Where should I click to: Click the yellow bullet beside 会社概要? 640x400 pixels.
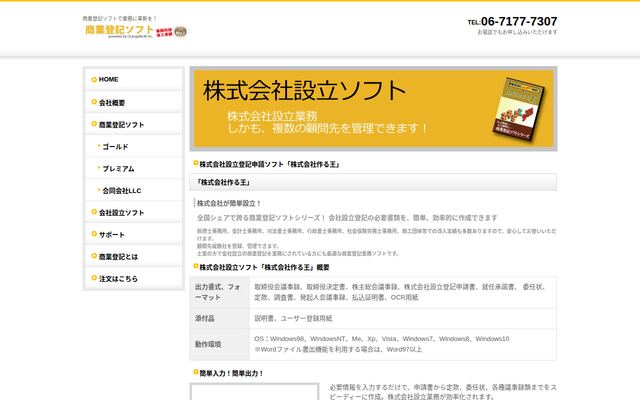(94, 102)
